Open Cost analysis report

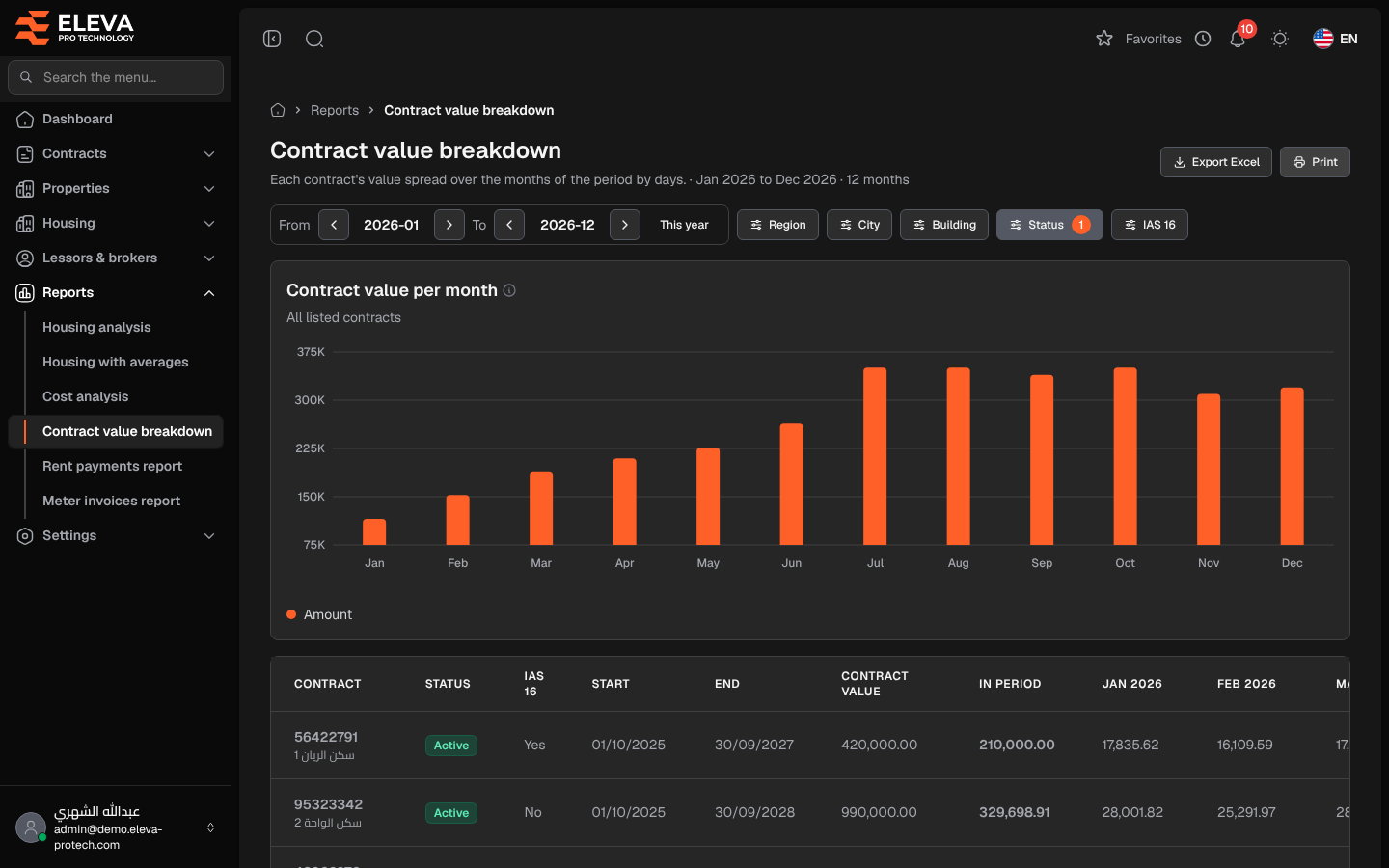coord(85,396)
